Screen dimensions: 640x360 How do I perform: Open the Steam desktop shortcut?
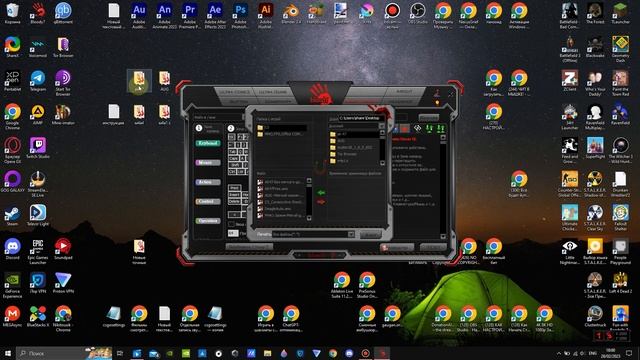[x=12, y=216]
